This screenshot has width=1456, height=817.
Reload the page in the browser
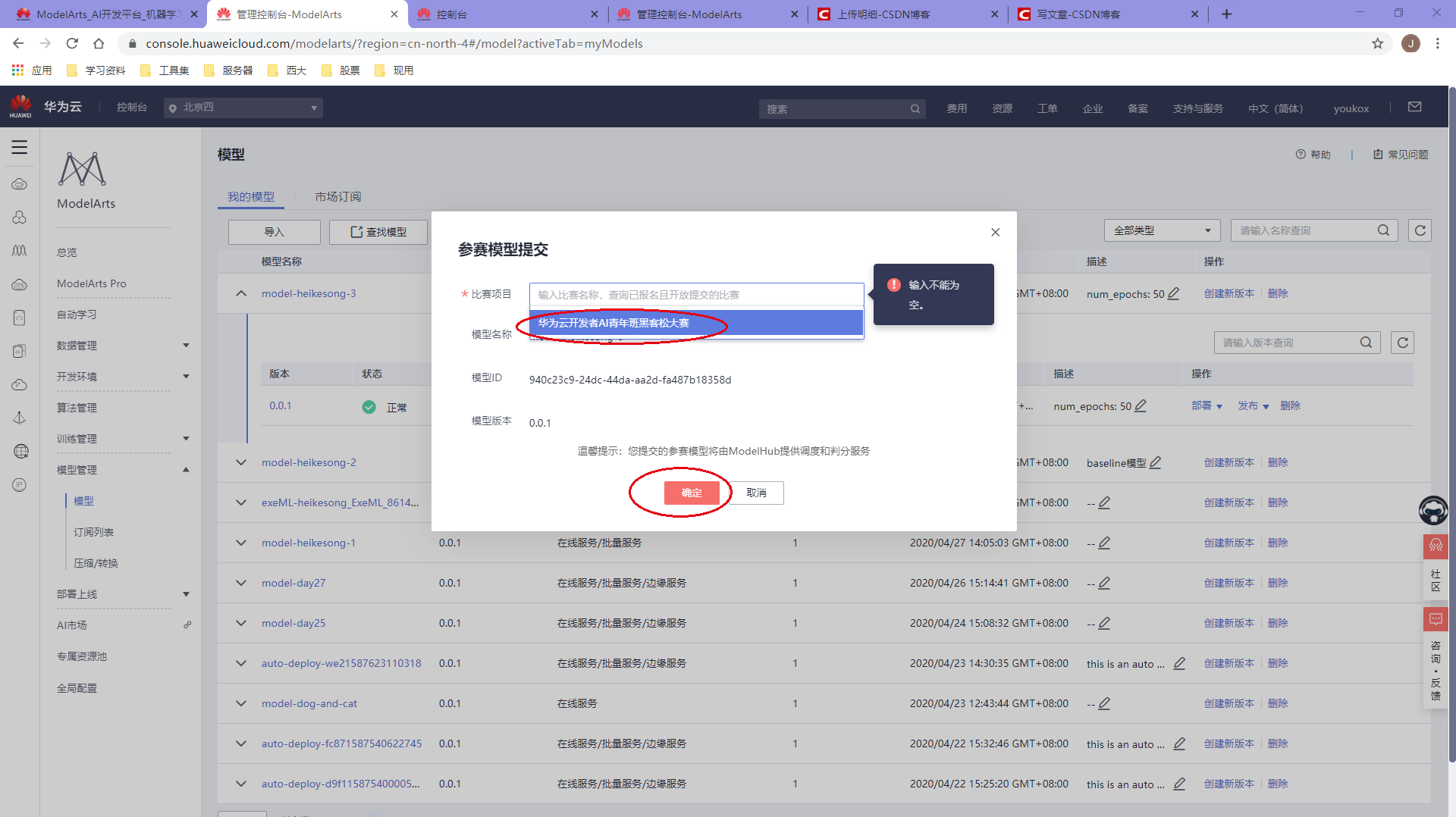72,44
